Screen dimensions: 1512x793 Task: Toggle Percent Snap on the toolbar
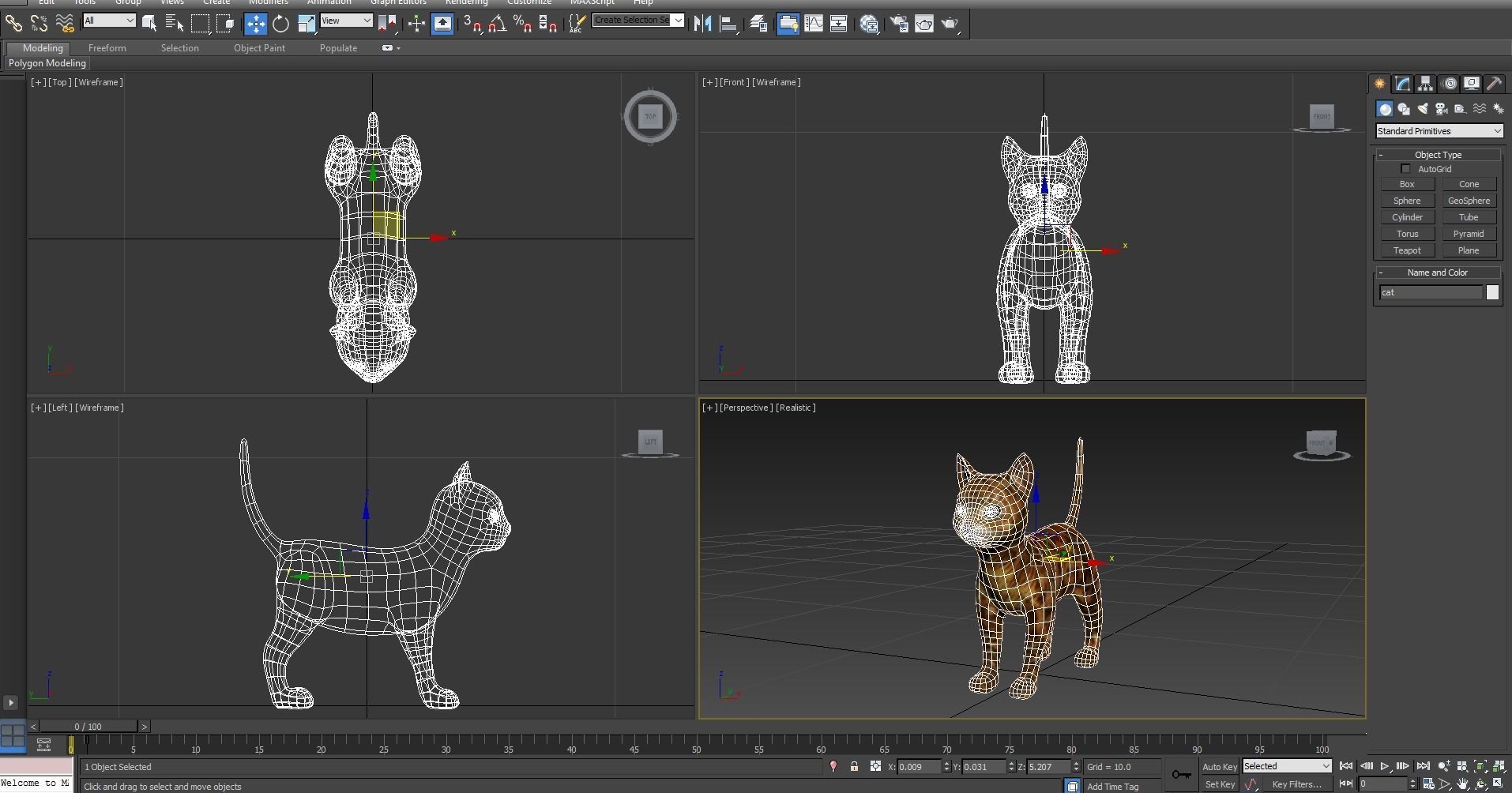tap(523, 24)
